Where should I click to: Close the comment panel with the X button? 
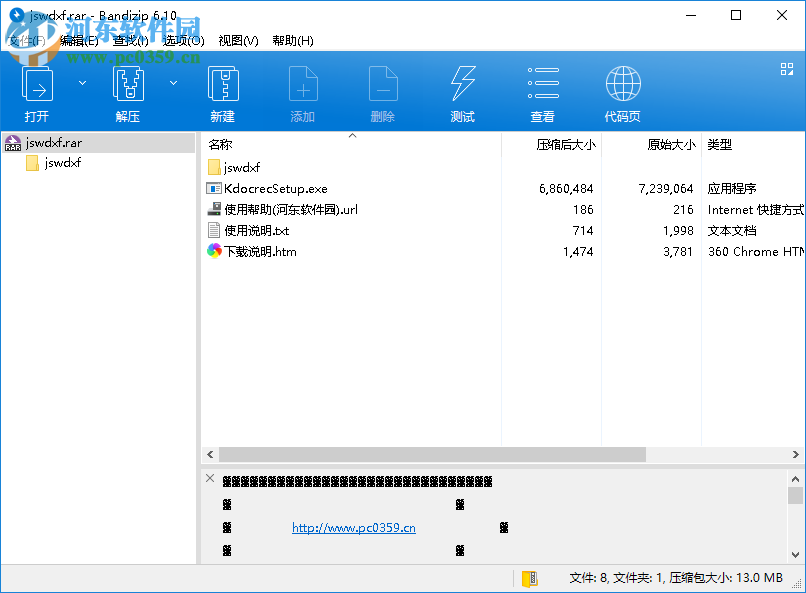pyautogui.click(x=210, y=479)
